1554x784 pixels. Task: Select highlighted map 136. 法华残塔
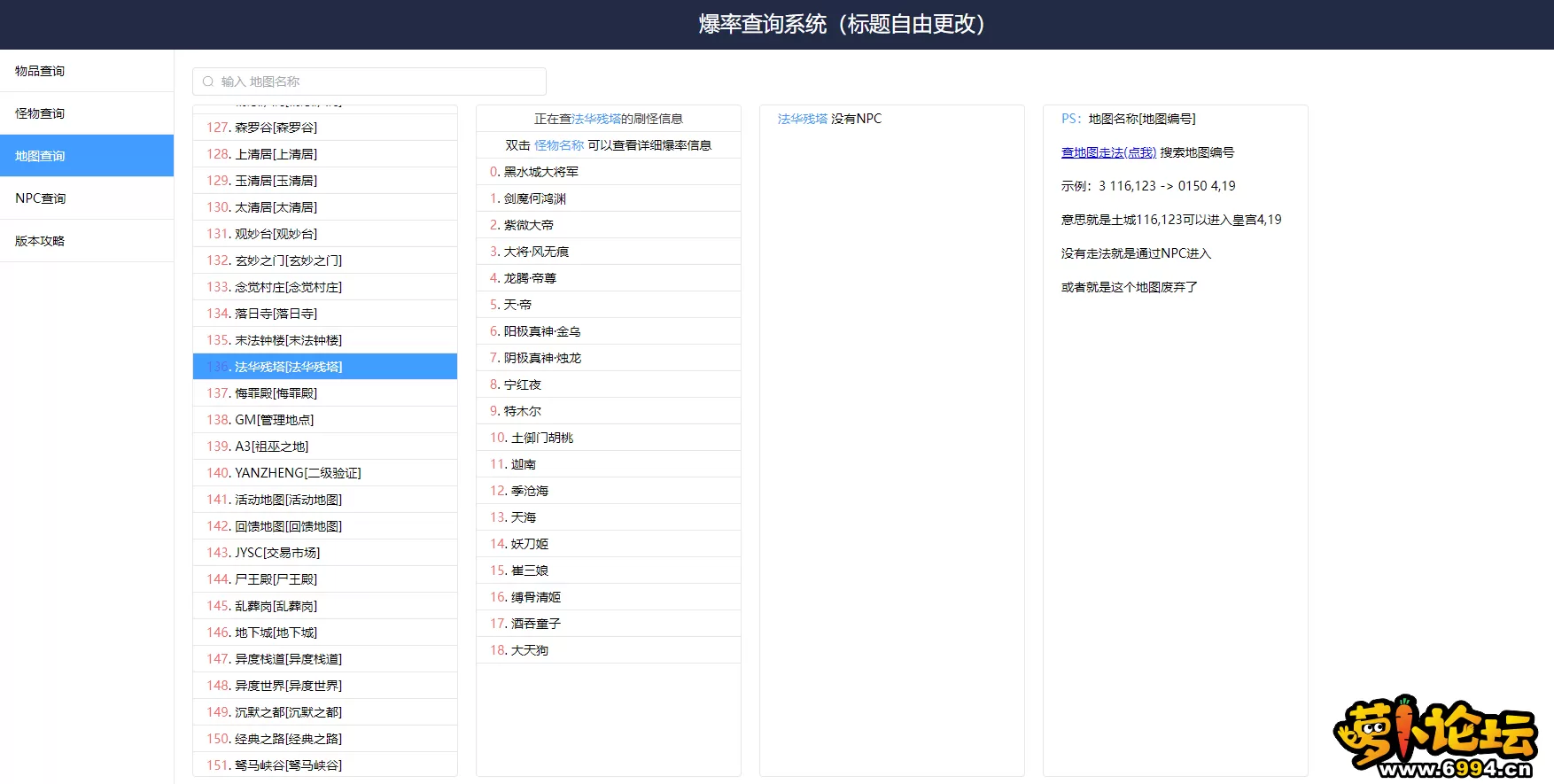pos(325,367)
